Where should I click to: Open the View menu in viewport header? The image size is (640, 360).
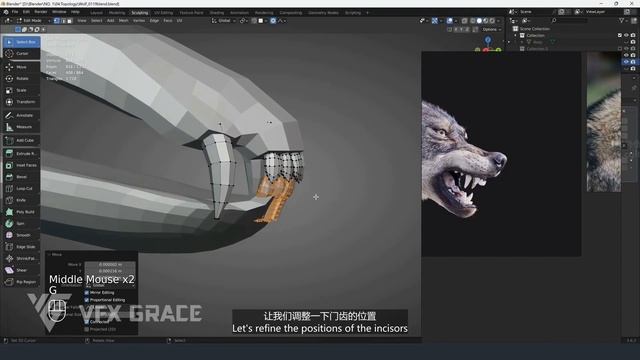tap(82, 20)
